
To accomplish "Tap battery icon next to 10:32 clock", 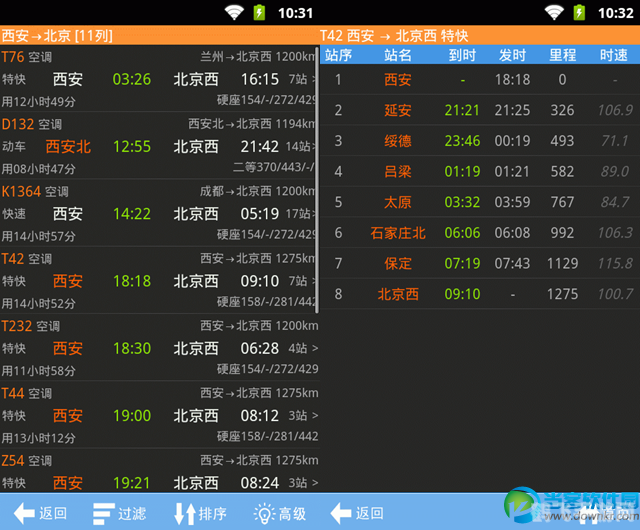I will coord(580,12).
